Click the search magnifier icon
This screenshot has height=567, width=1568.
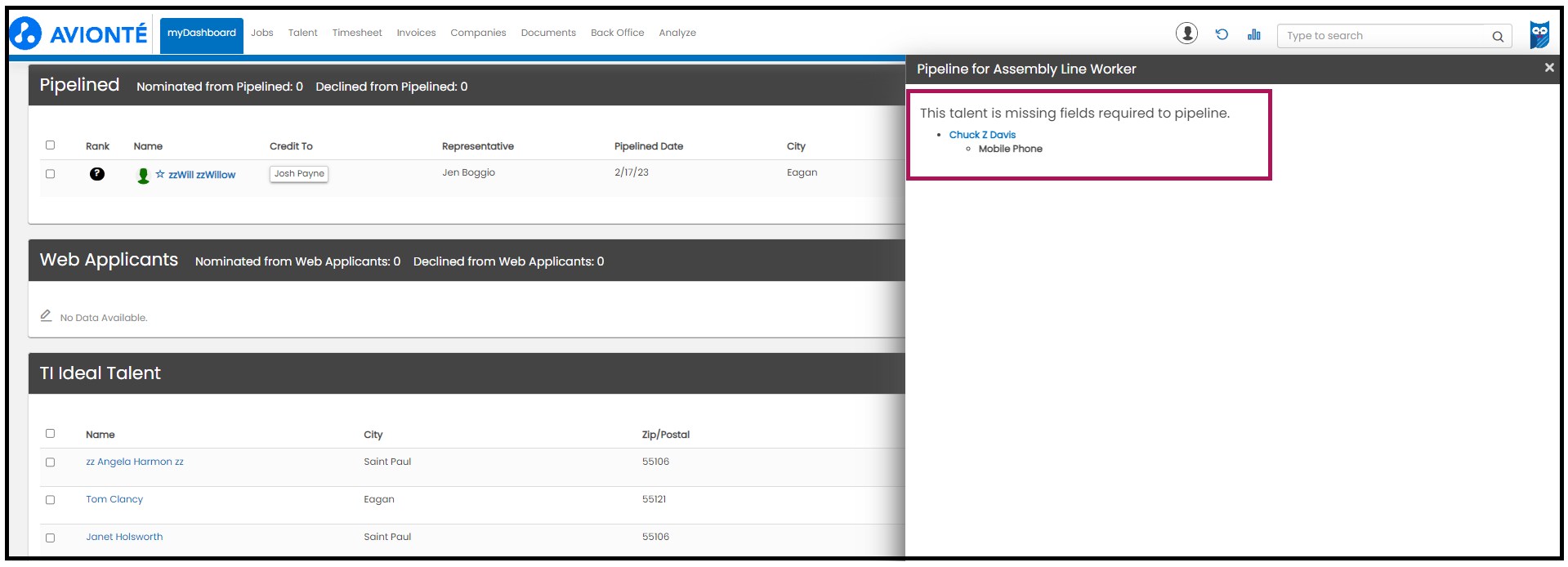click(1498, 36)
